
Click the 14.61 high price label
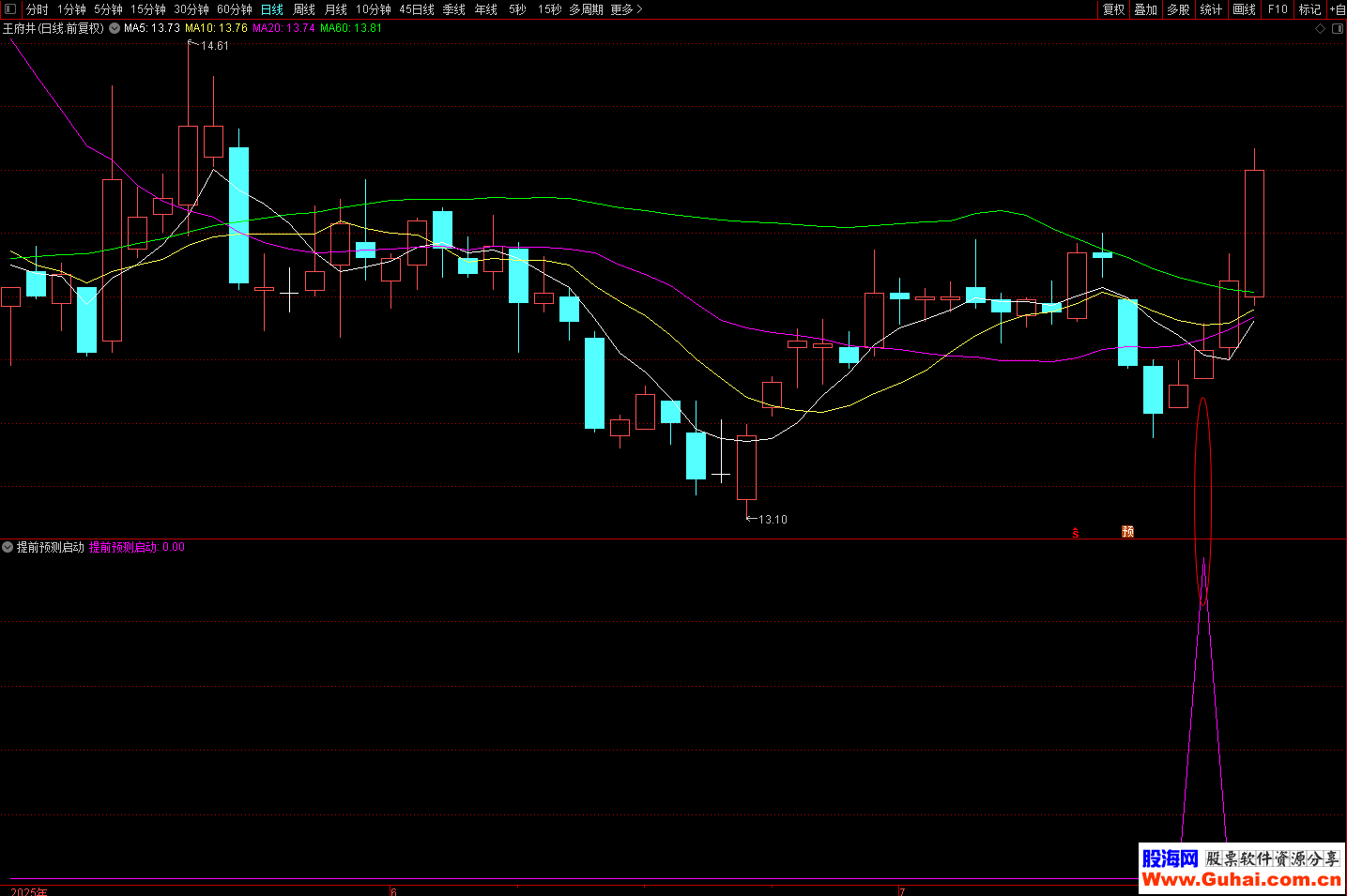[215, 46]
